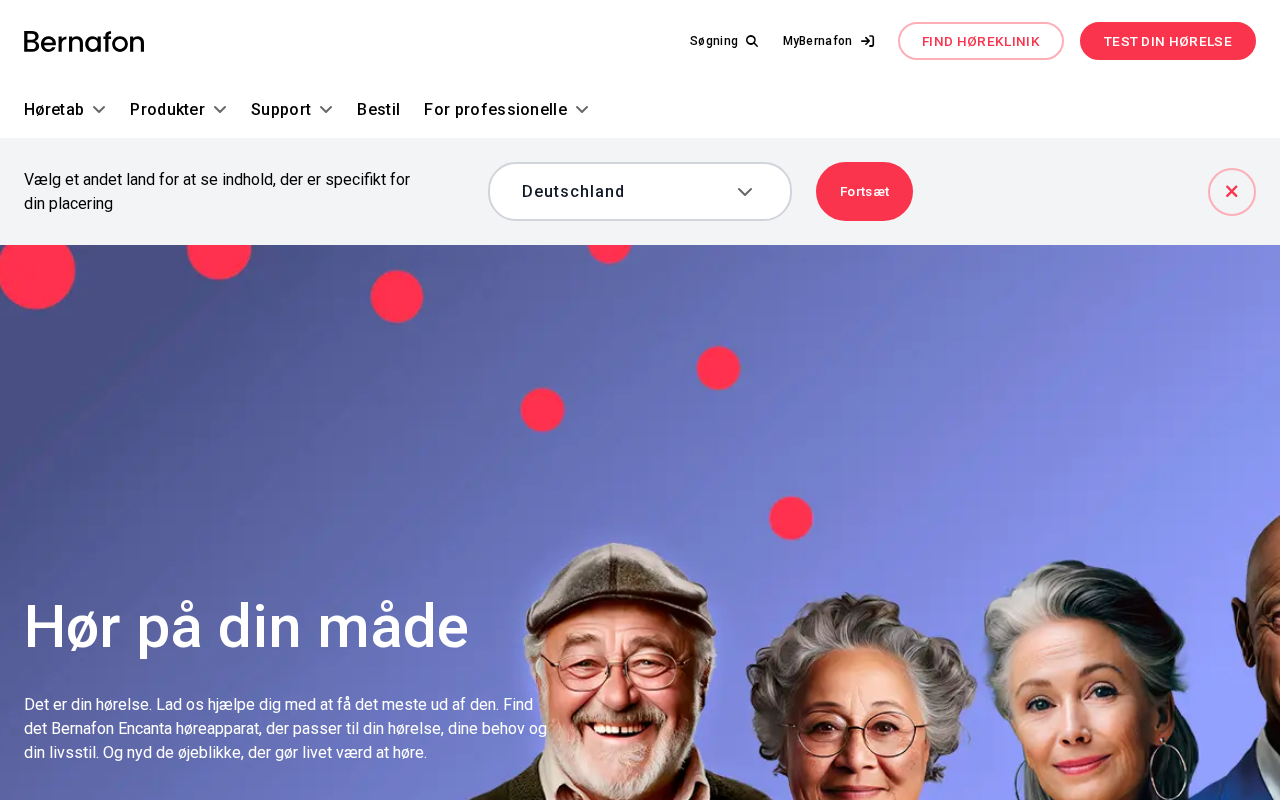Open the Produkter menu item
Viewport: 1280px width, 800px height.
click(167, 110)
